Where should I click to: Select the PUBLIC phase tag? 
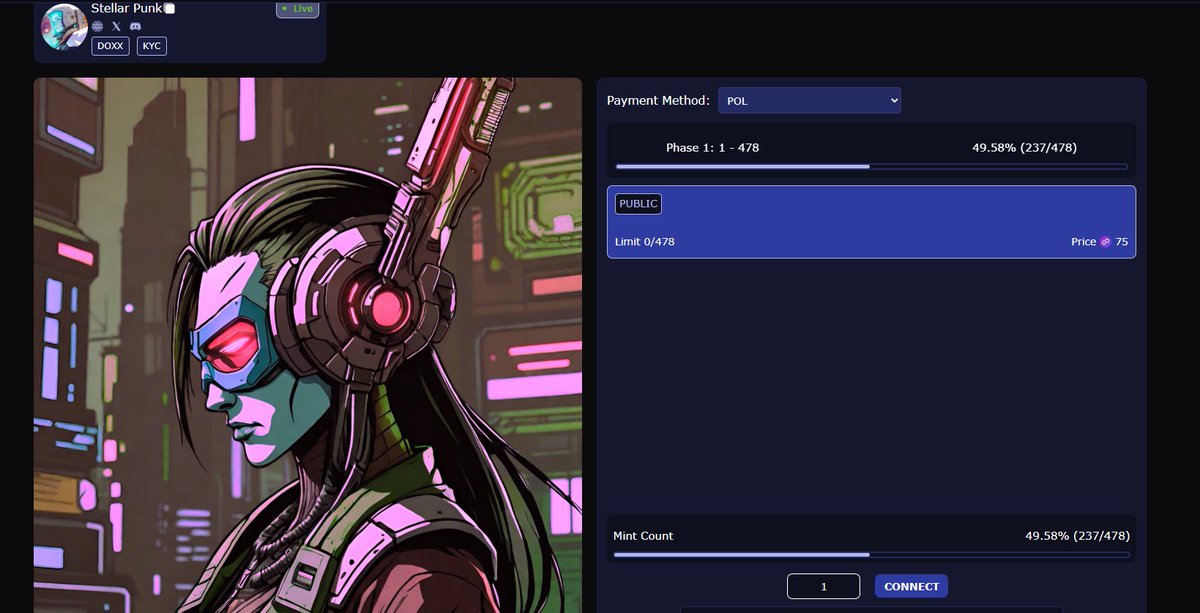coord(638,204)
